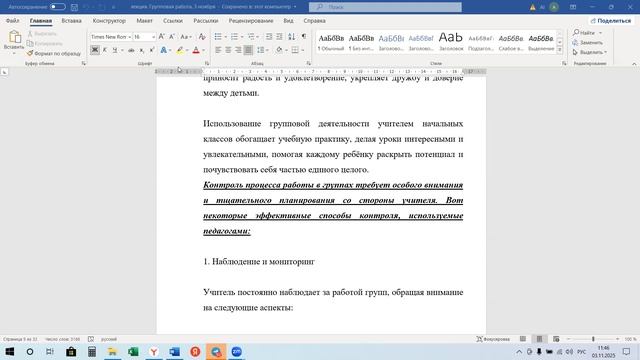Screen dimensions: 640x360
Task: Open the font name Times New Roman dropdown
Action: [129, 37]
